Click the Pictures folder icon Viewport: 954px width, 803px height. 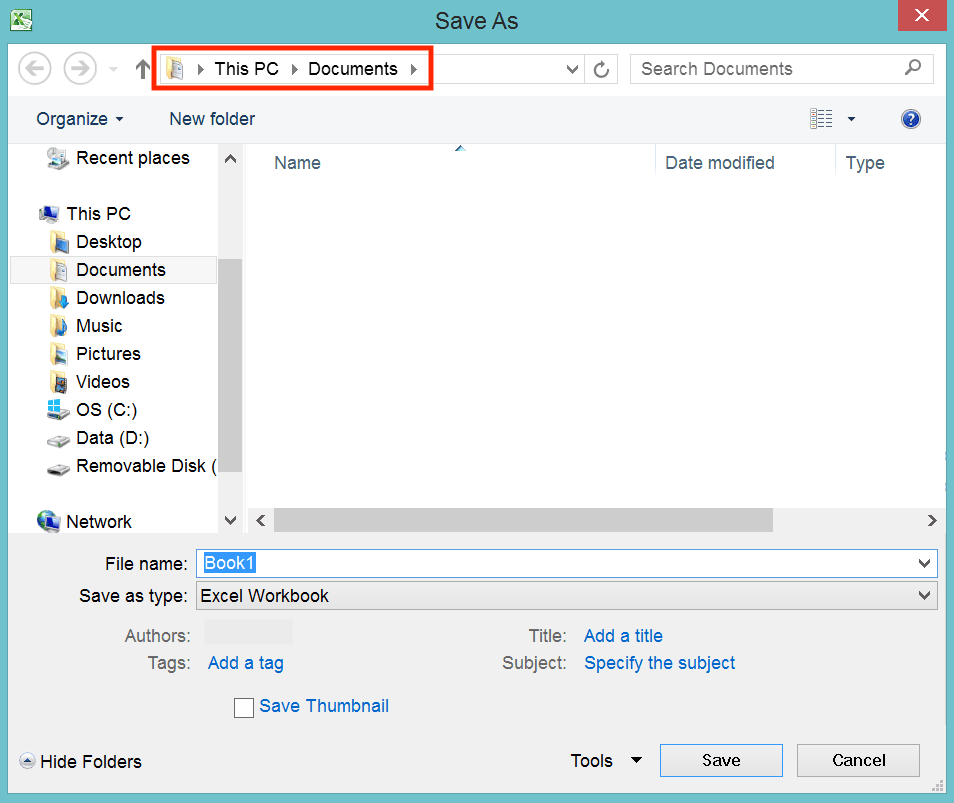(x=59, y=354)
